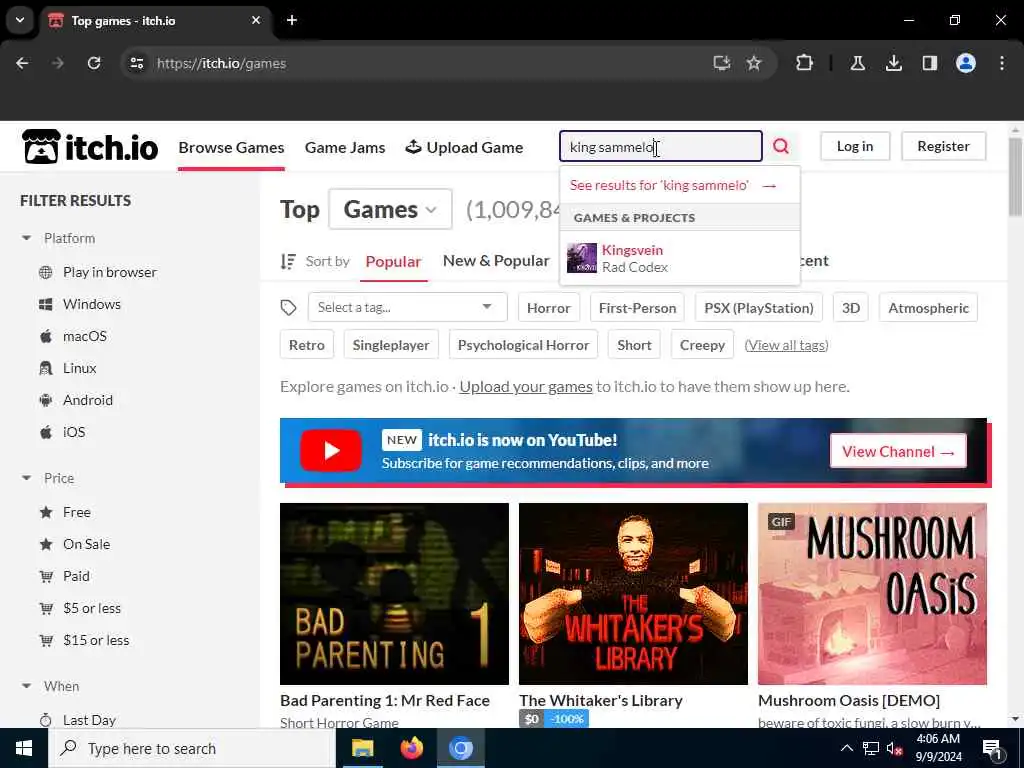The image size is (1024, 768).
Task: Click the install app icon in address bar
Action: 722,63
